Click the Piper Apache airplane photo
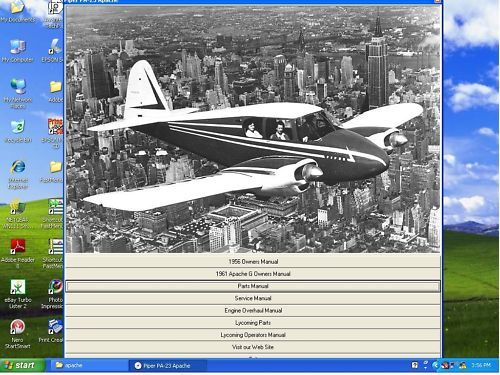500x375 pixels. [253, 129]
